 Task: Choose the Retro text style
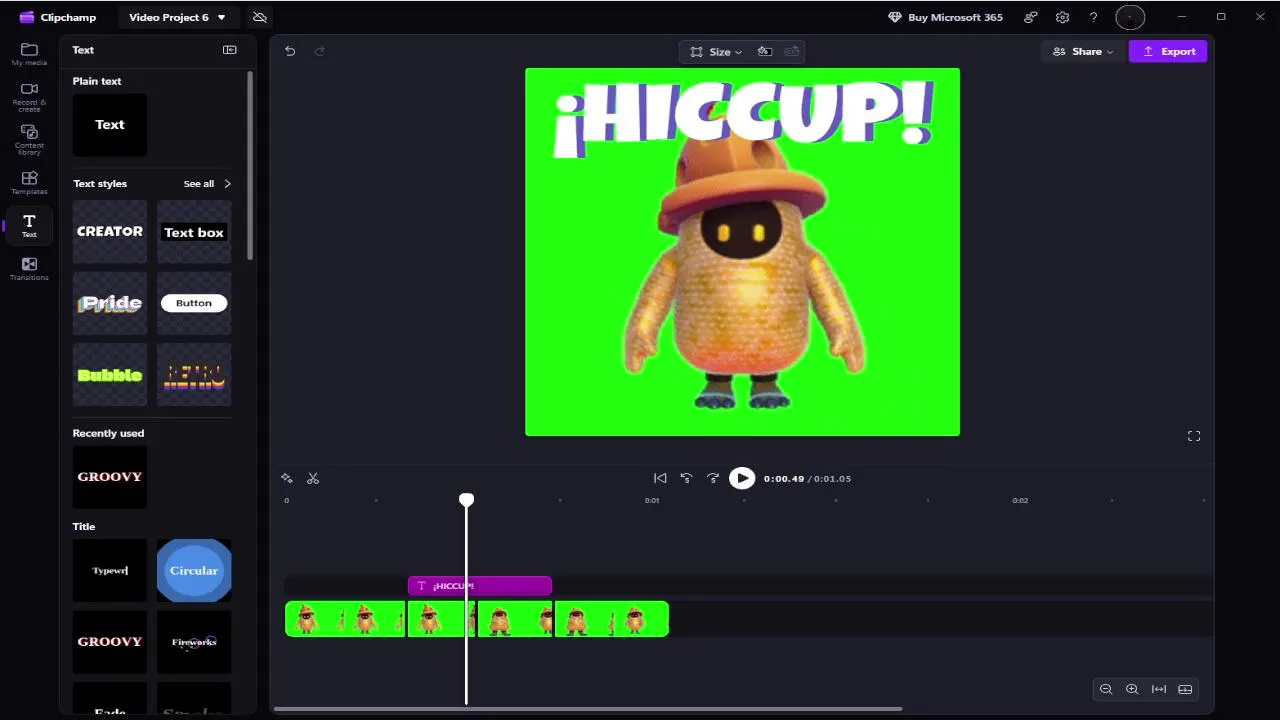coord(194,375)
